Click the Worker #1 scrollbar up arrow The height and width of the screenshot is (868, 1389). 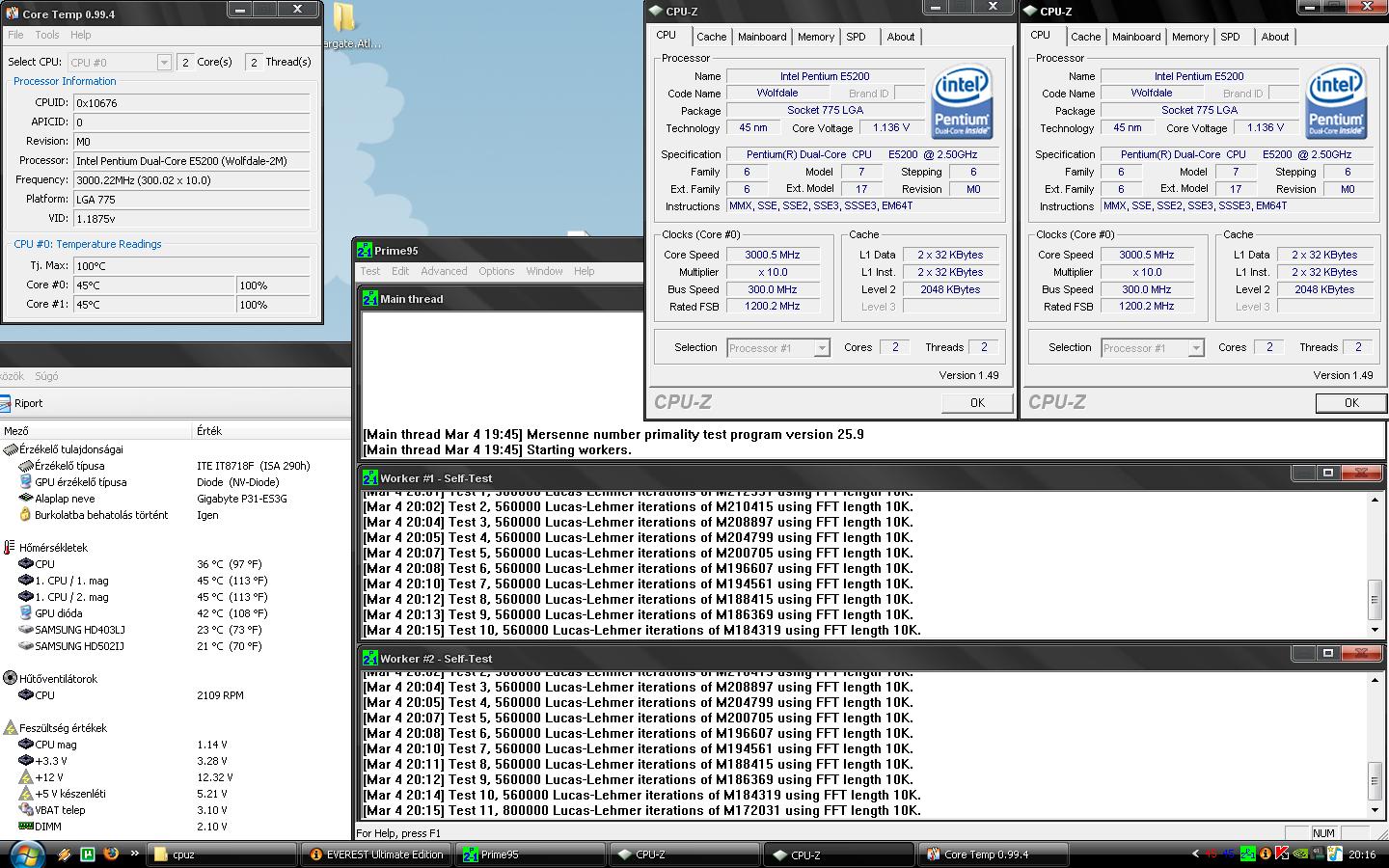1375,500
